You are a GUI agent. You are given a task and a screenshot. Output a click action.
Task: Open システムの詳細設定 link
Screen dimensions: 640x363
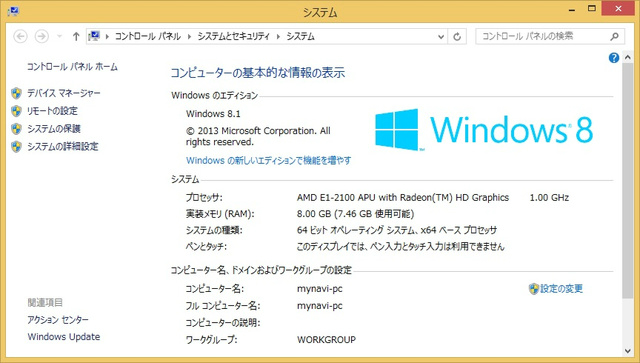tap(63, 147)
